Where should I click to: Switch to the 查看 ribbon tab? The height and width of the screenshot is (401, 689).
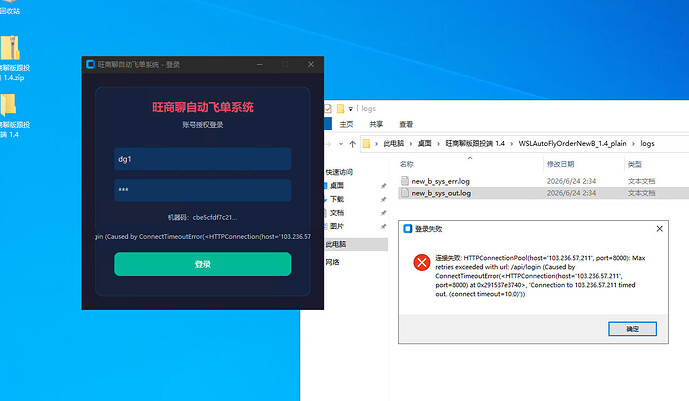(406, 124)
